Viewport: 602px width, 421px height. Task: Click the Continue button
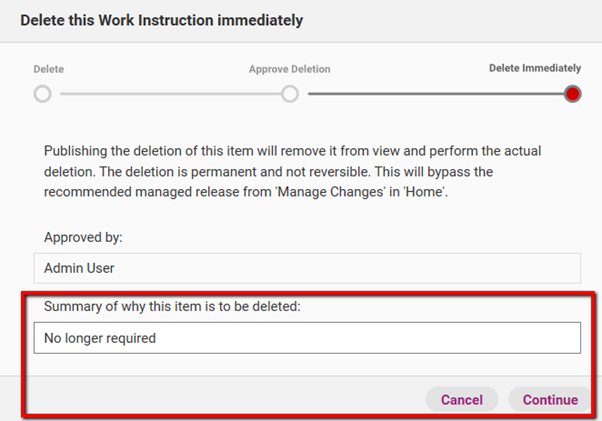tap(550, 400)
